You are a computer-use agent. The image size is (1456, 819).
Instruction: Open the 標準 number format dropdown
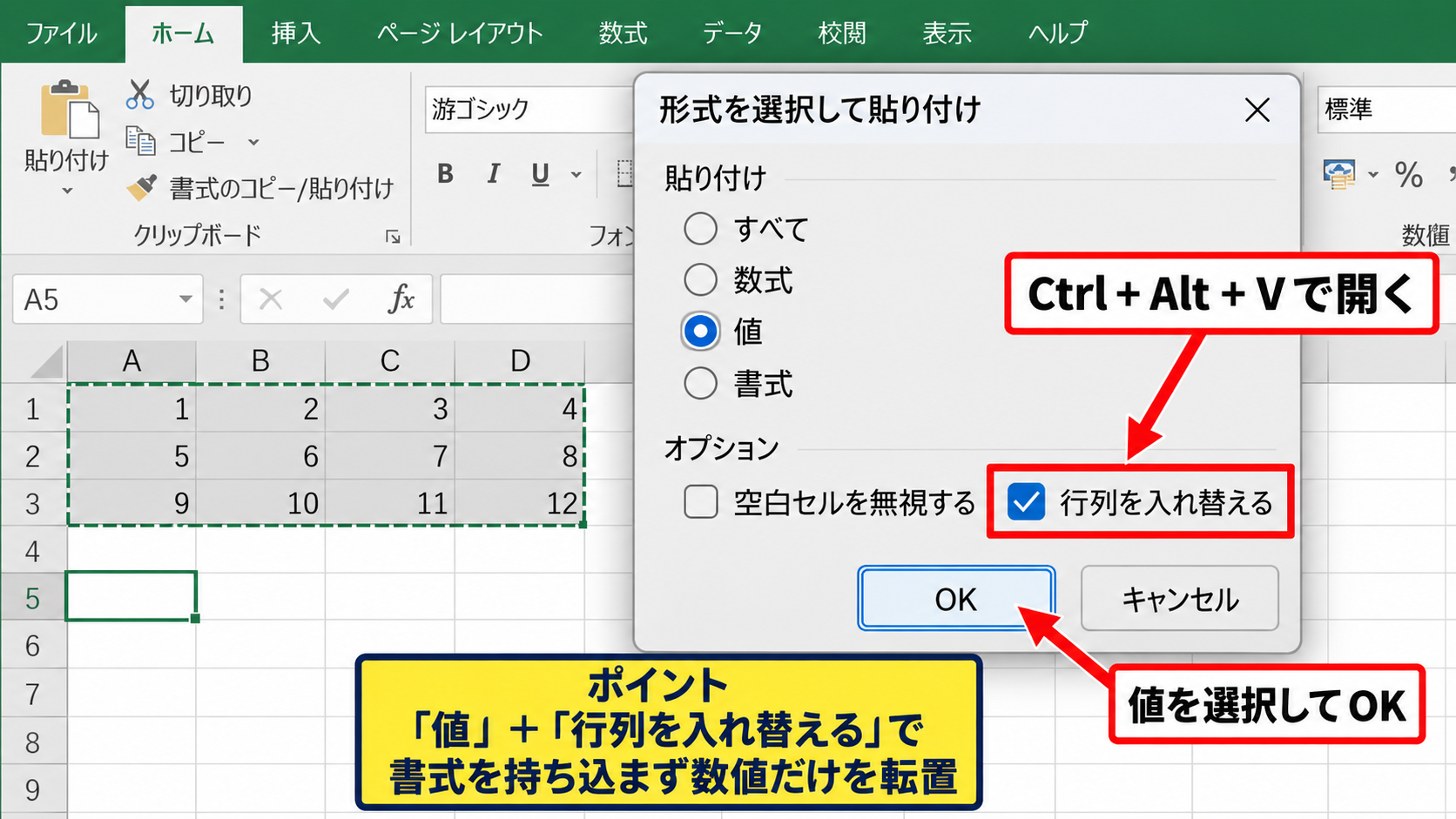tap(1386, 110)
